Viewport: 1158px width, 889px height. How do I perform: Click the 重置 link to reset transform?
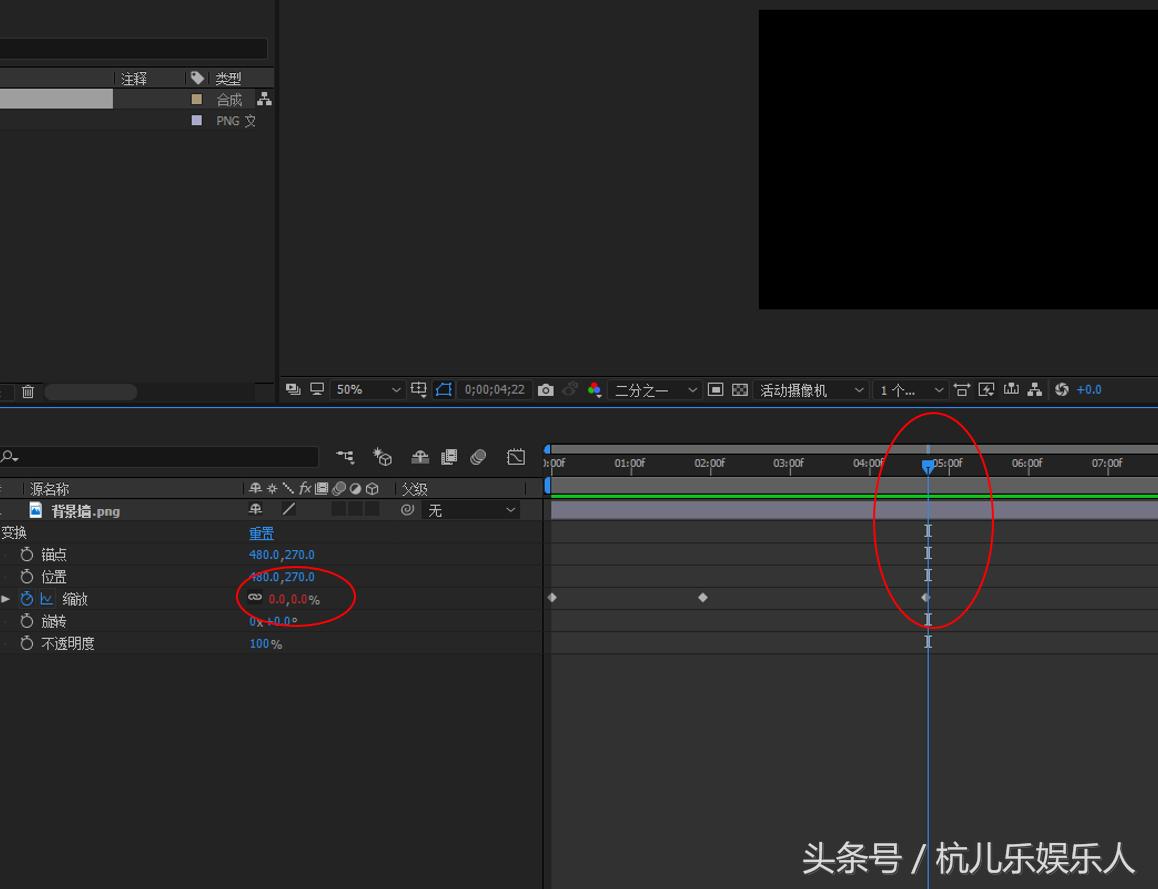tap(261, 533)
